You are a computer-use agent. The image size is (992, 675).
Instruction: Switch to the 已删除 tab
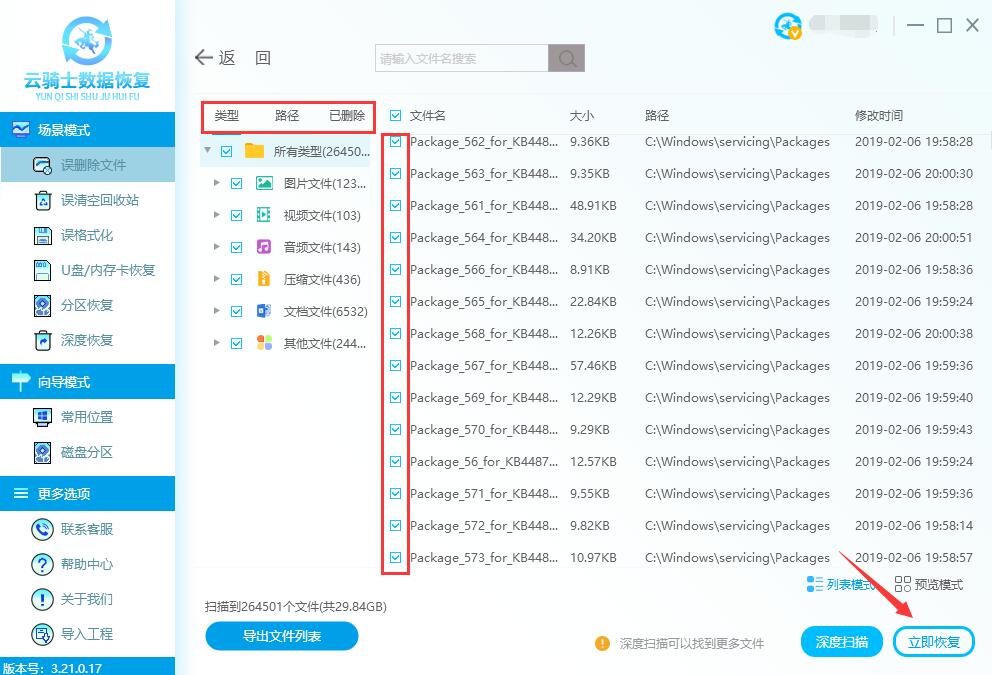(347, 116)
